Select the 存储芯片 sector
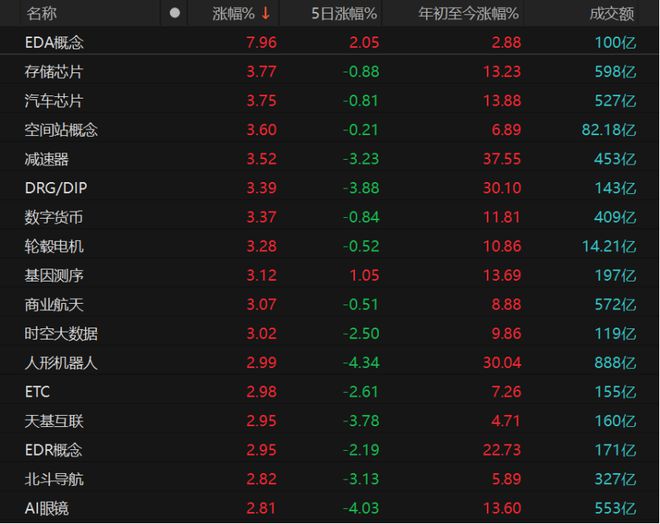This screenshot has width=660, height=524. [54, 72]
